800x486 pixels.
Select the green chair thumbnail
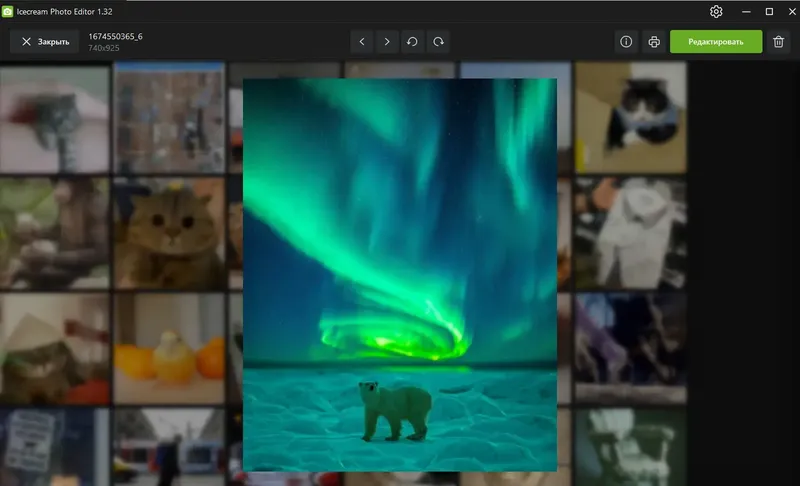631,447
